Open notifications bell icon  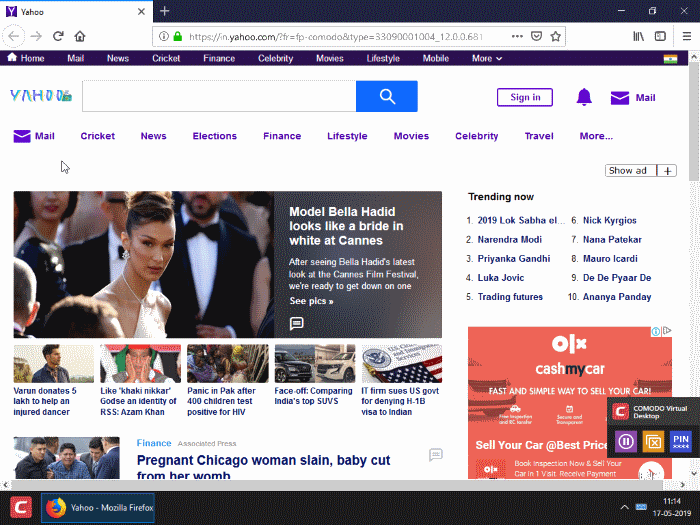(584, 97)
